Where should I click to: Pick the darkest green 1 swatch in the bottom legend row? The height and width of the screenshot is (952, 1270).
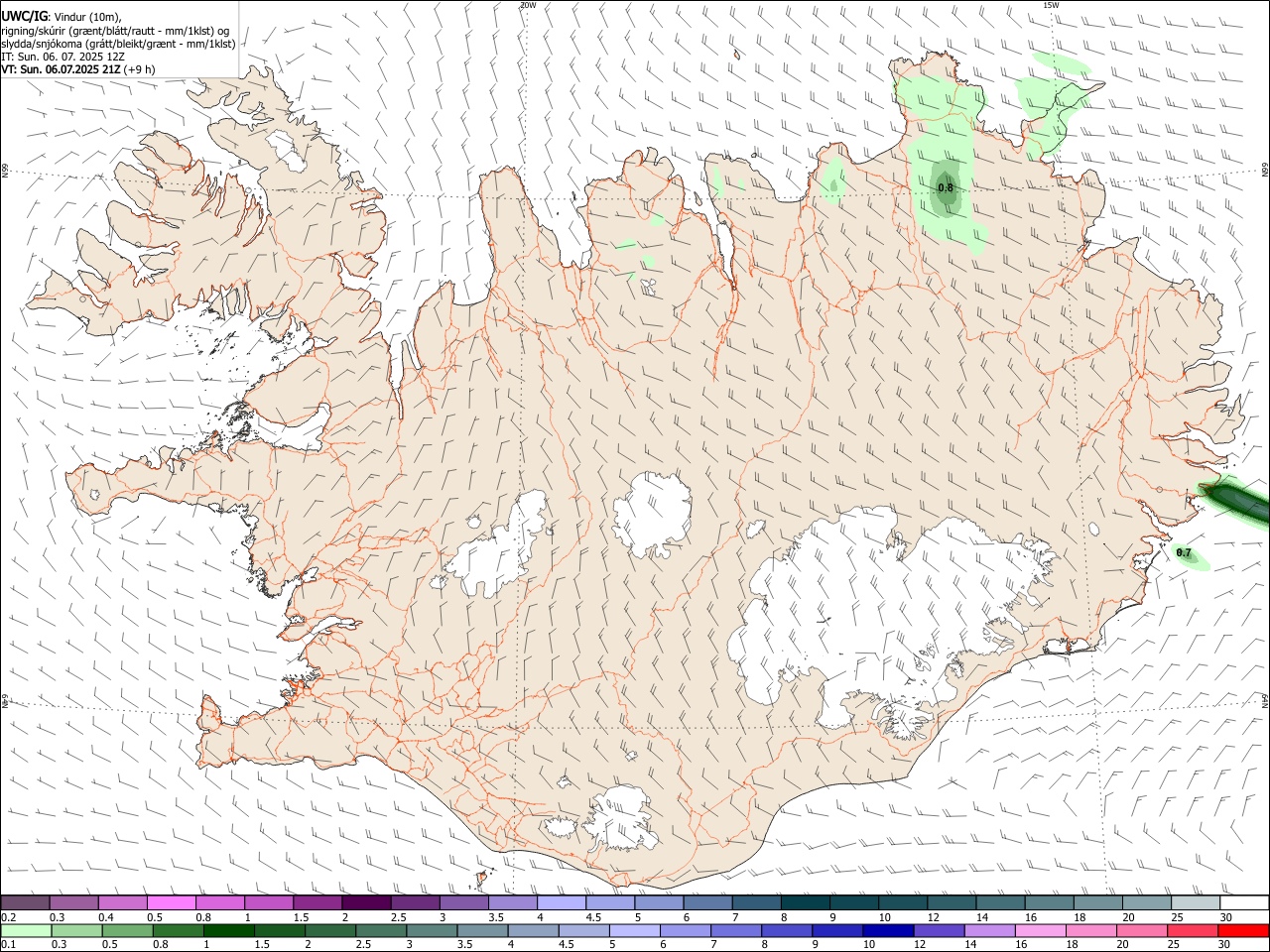228,930
